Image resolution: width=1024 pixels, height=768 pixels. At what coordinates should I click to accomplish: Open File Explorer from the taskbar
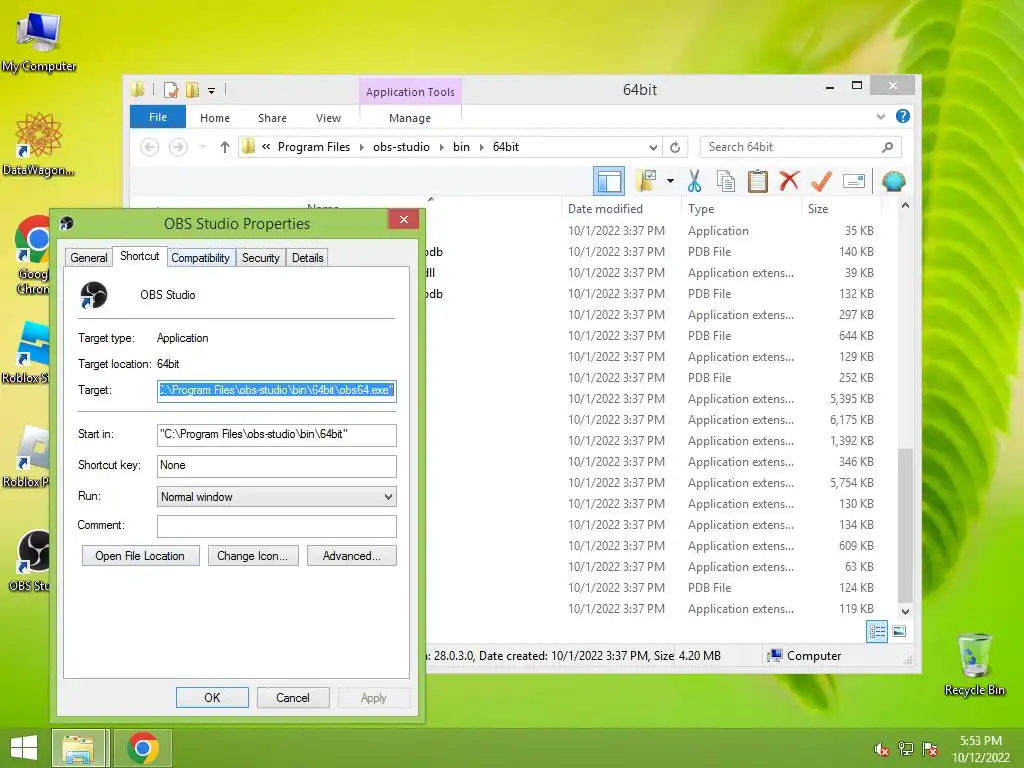[78, 748]
